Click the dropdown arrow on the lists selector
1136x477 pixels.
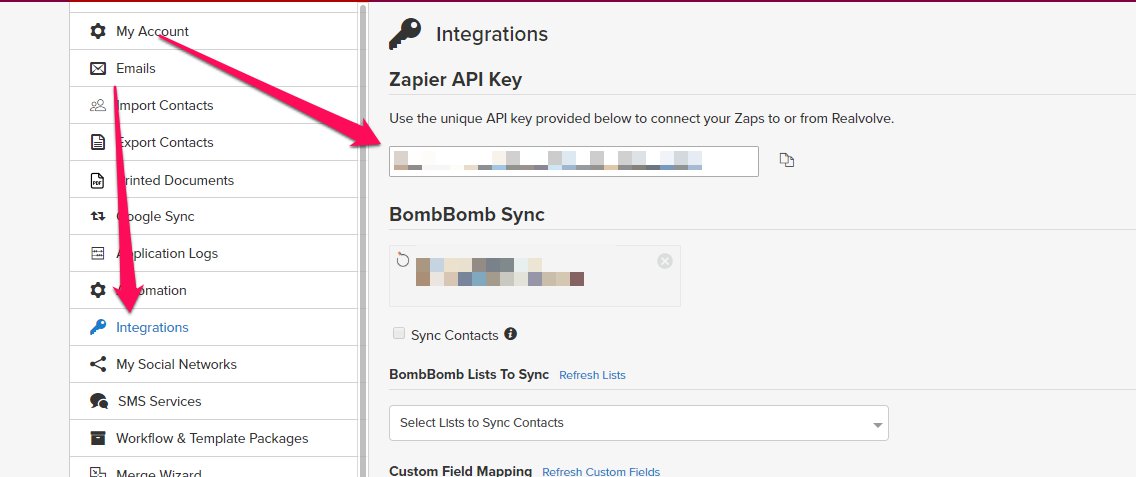coord(877,425)
